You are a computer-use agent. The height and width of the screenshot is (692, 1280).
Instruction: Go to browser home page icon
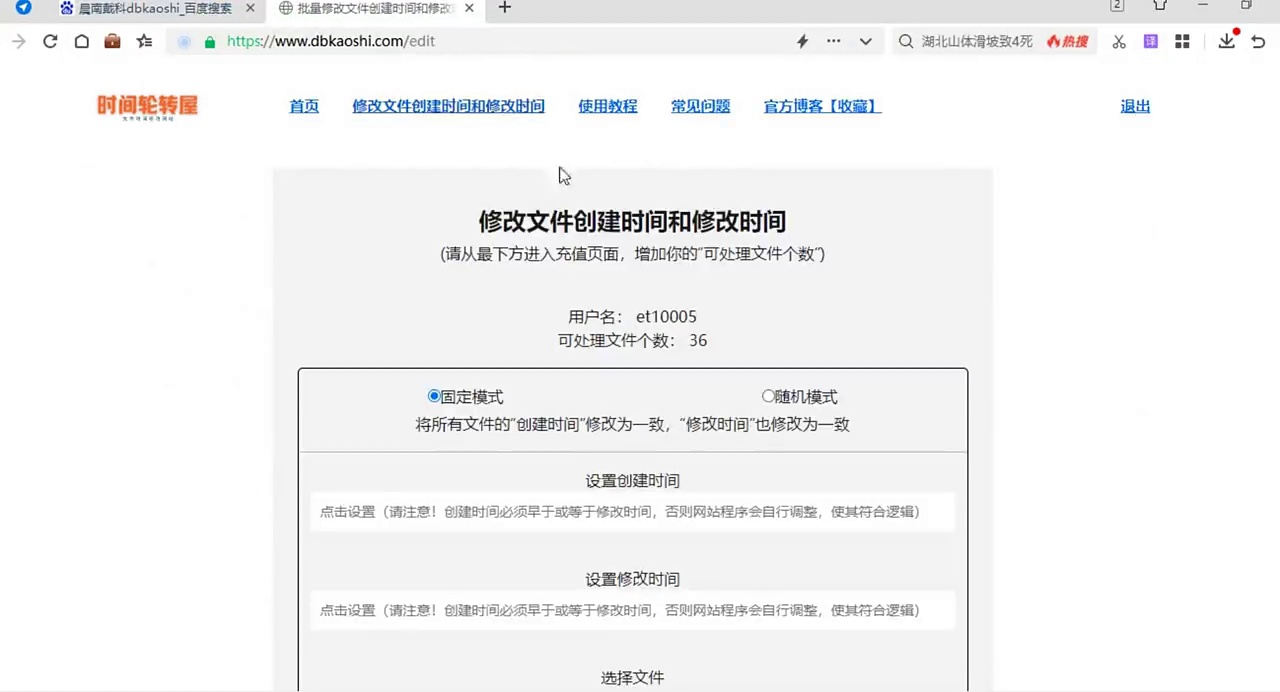[81, 41]
